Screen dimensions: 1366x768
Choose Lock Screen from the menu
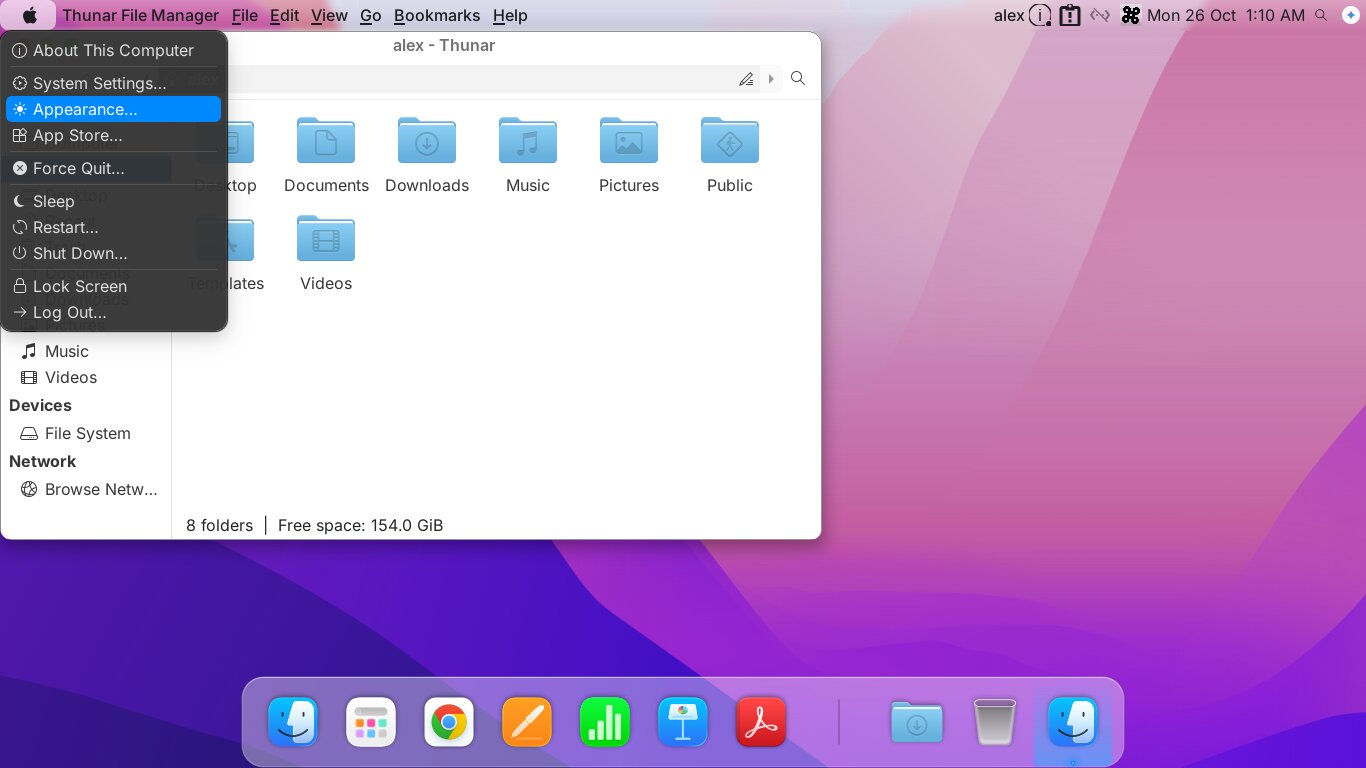[113, 286]
